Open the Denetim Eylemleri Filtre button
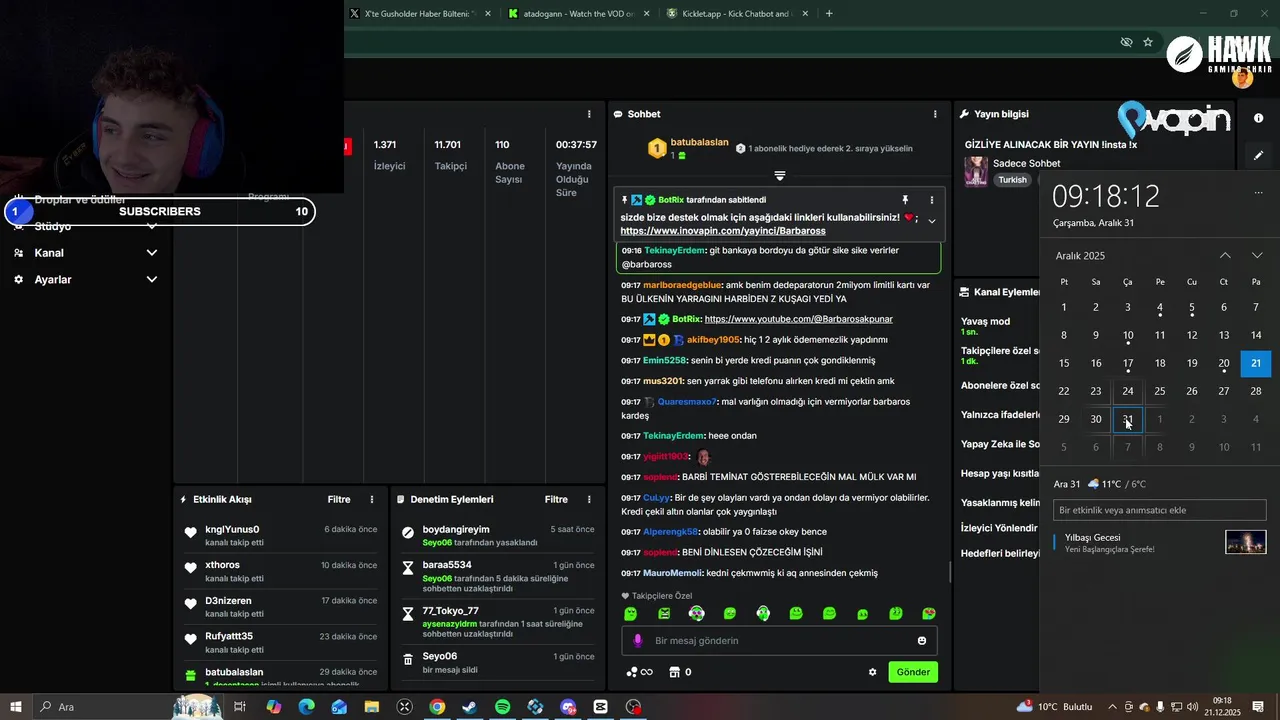 pyautogui.click(x=556, y=499)
